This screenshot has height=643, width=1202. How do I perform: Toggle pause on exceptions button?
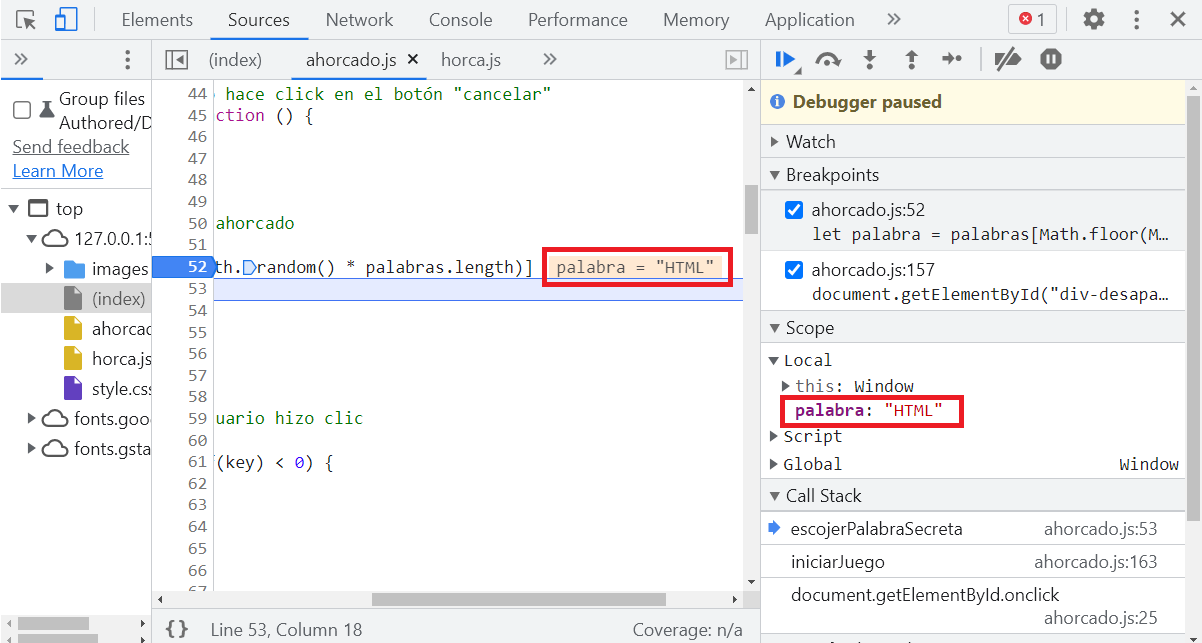point(1050,60)
